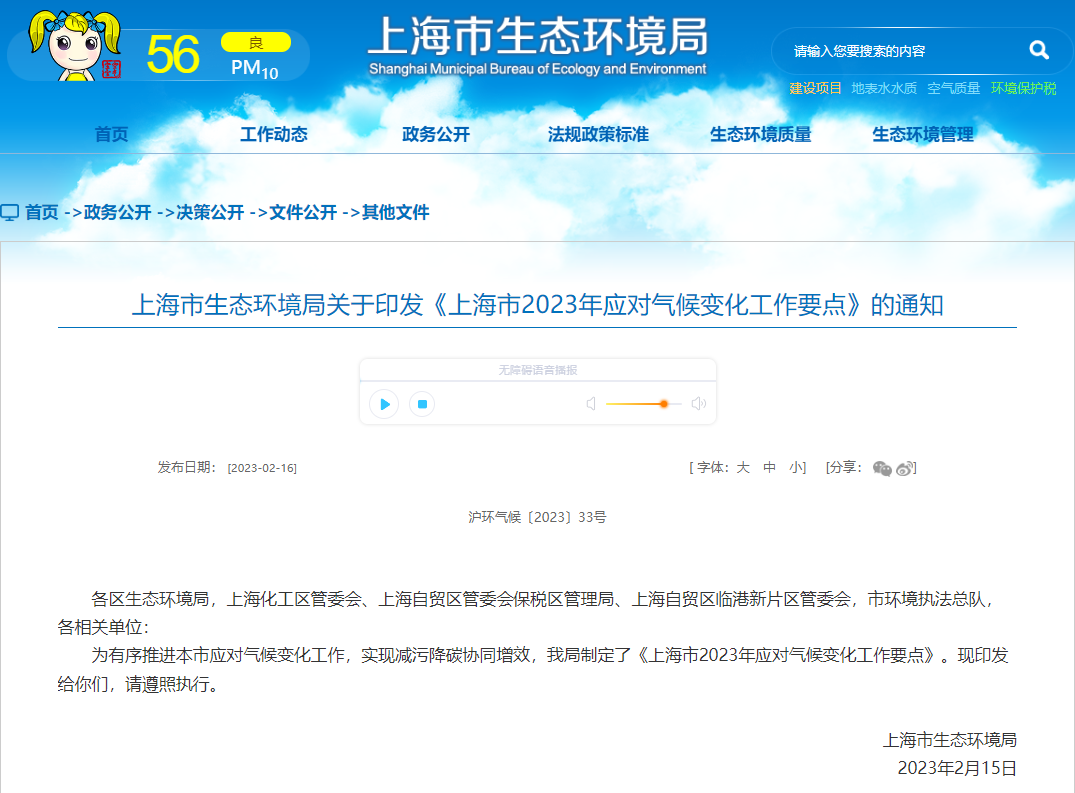Type in the search input field
1075x793 pixels.
pyautogui.click(x=900, y=51)
